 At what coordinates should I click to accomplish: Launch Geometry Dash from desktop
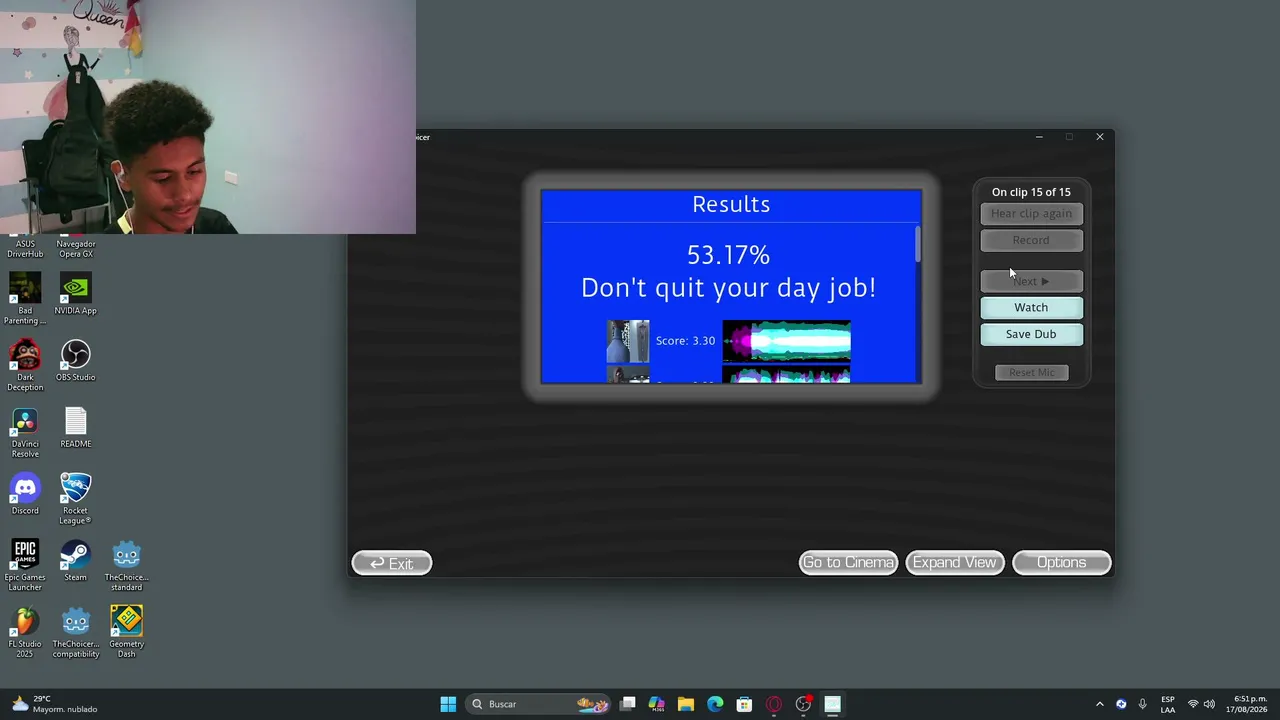(x=126, y=632)
